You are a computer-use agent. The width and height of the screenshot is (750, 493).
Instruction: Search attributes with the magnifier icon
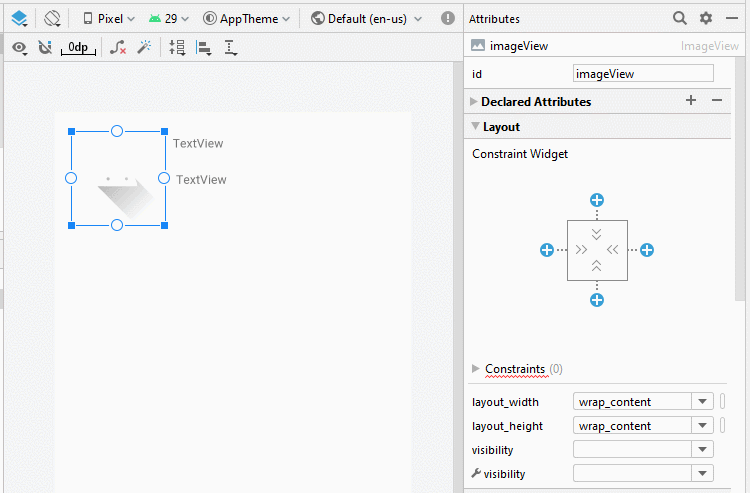tap(680, 18)
